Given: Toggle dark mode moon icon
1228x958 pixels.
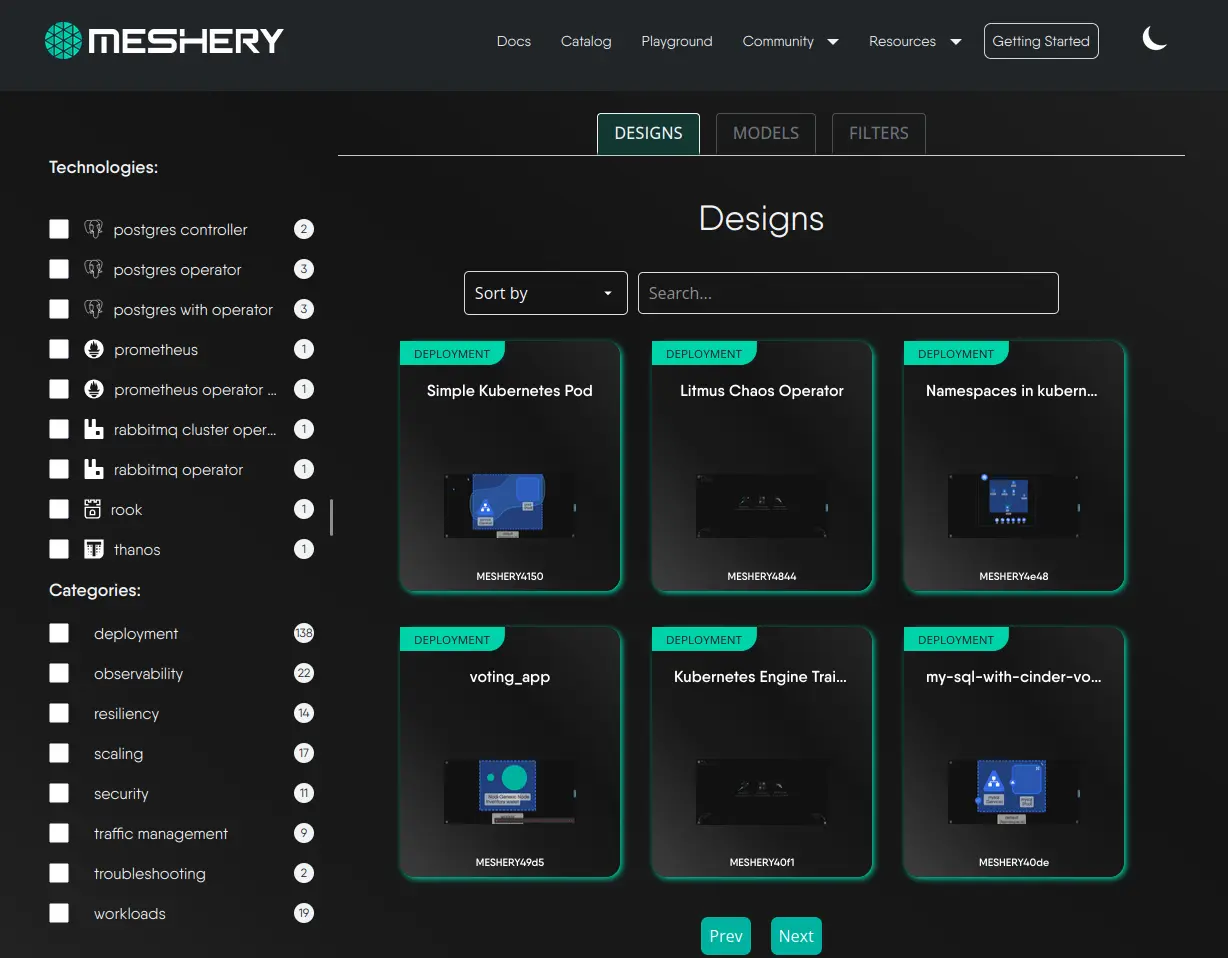Looking at the screenshot, I should click(1155, 40).
